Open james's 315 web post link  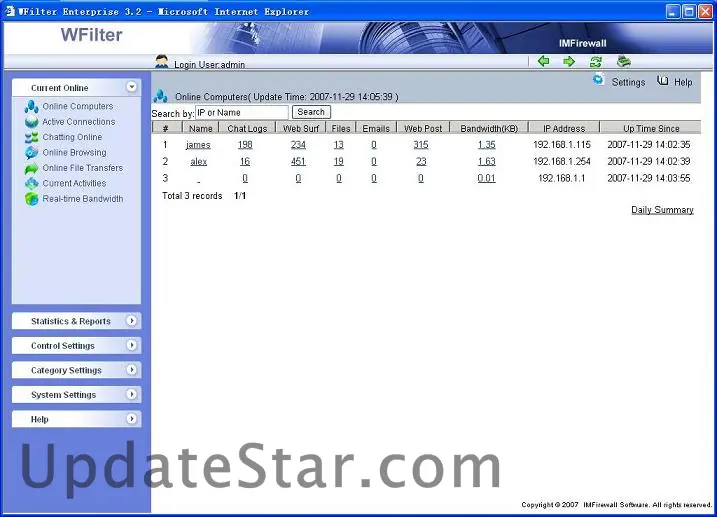tap(421, 145)
